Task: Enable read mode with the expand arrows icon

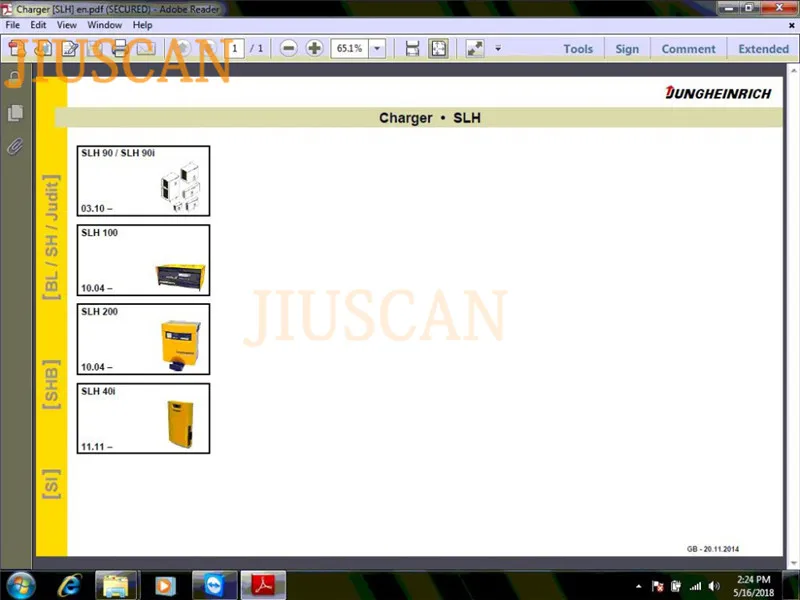Action: tap(474, 48)
